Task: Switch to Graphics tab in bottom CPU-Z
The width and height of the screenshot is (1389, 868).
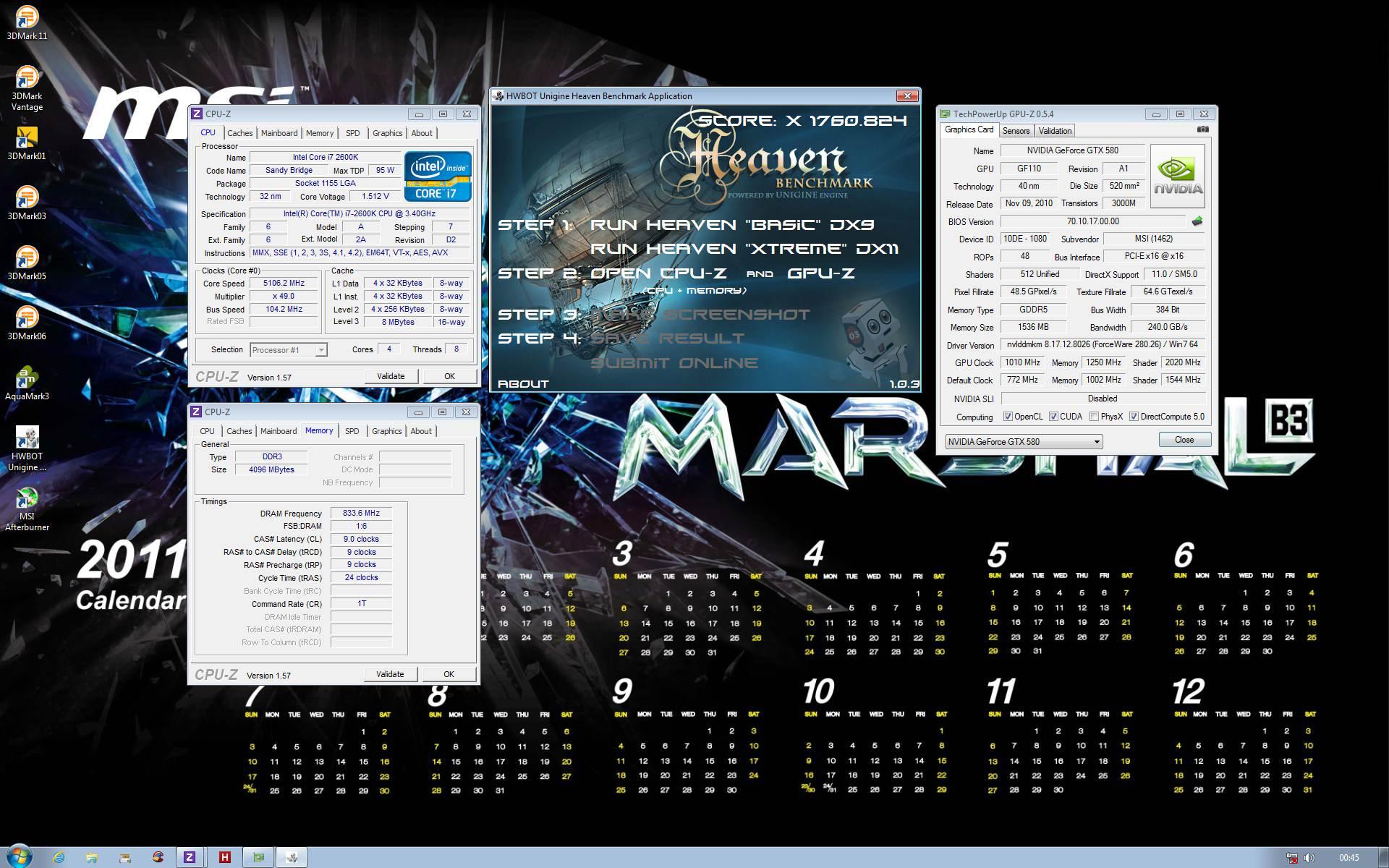Action: click(386, 431)
